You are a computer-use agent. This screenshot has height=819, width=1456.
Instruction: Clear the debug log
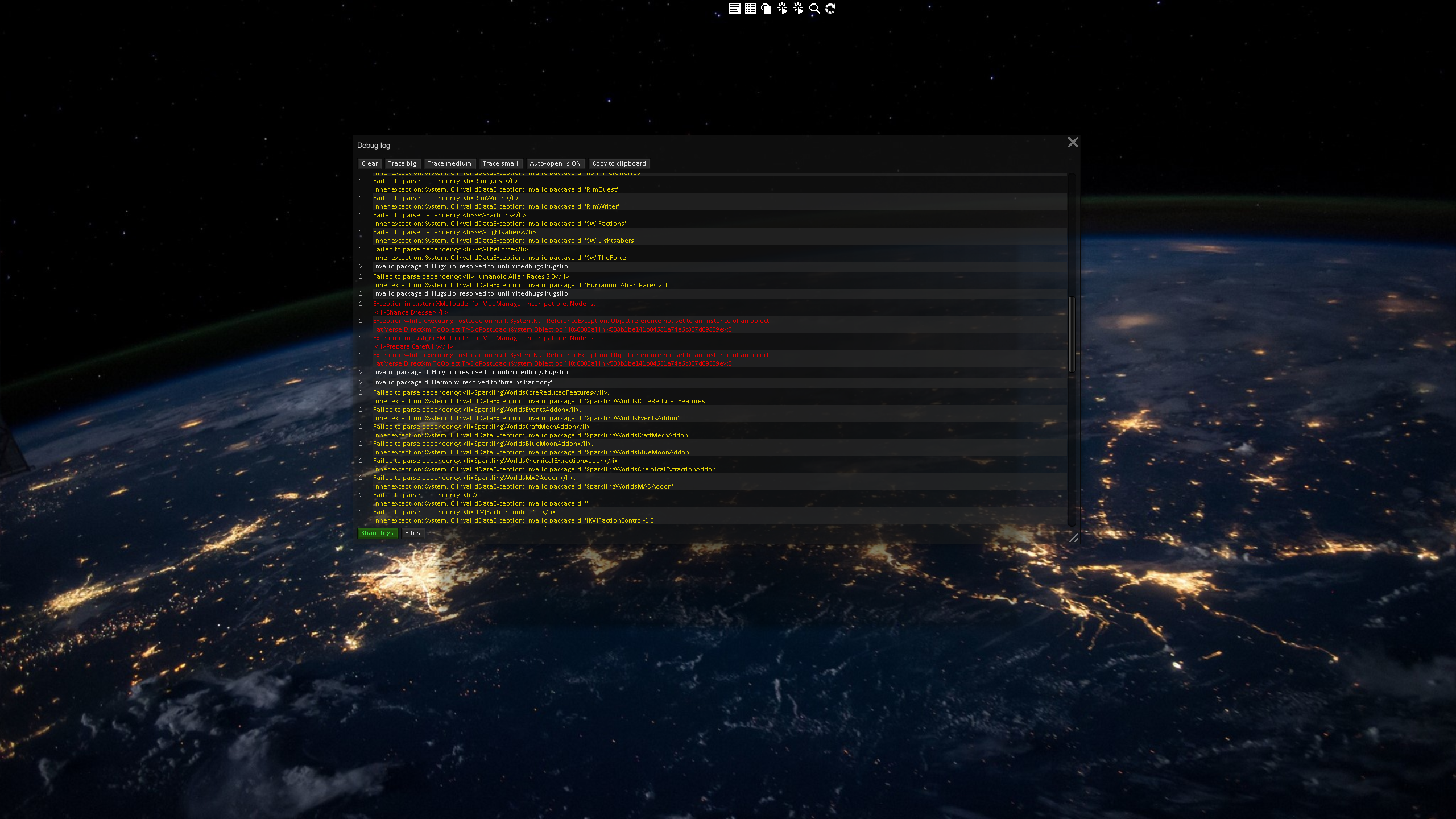pos(370,163)
